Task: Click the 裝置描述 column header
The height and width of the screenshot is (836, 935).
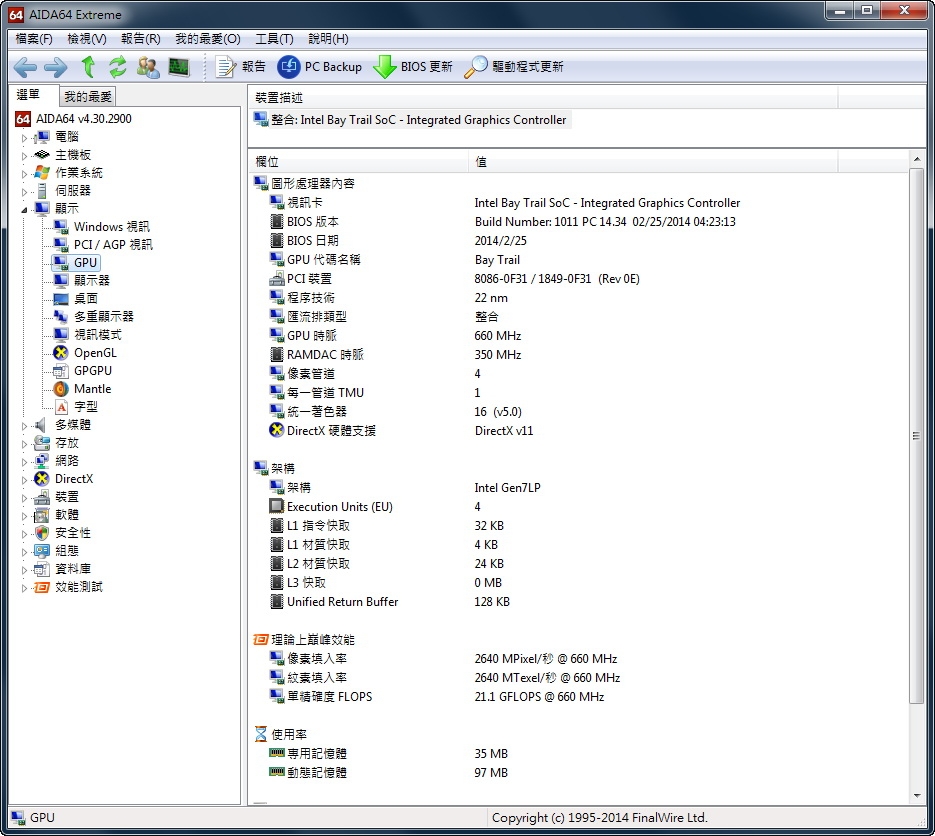Action: (543, 97)
